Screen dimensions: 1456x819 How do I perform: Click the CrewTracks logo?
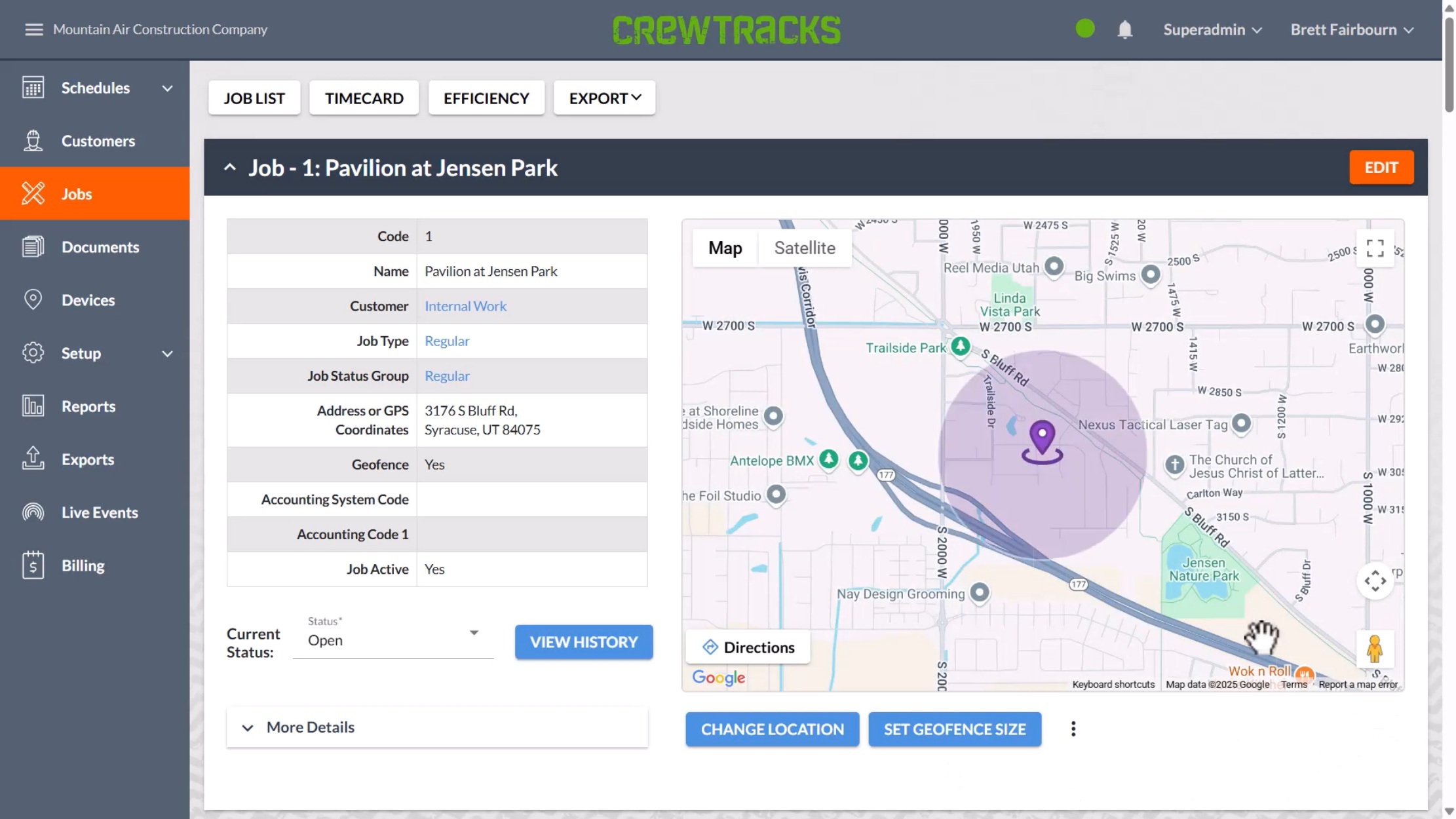(726, 30)
